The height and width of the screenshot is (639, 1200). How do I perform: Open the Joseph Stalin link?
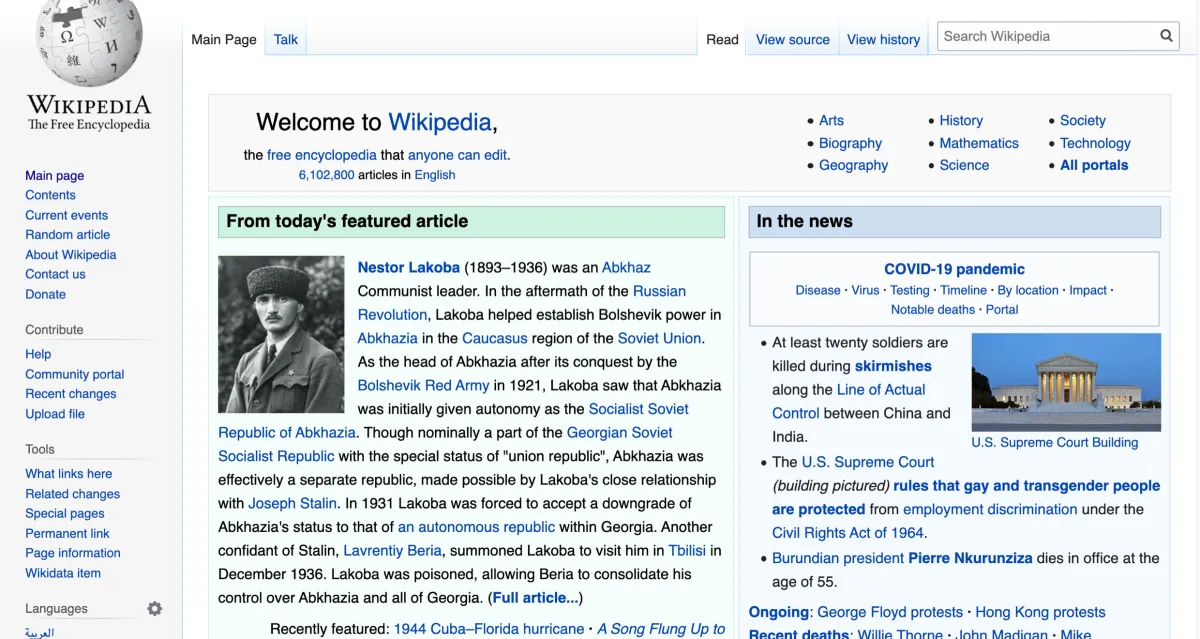click(291, 503)
